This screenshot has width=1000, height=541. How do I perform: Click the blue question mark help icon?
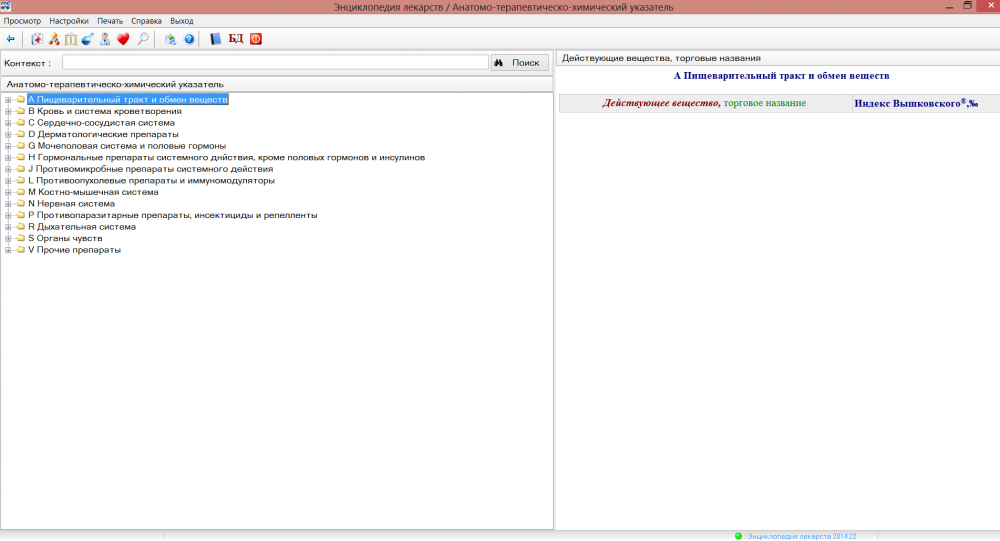(188, 39)
